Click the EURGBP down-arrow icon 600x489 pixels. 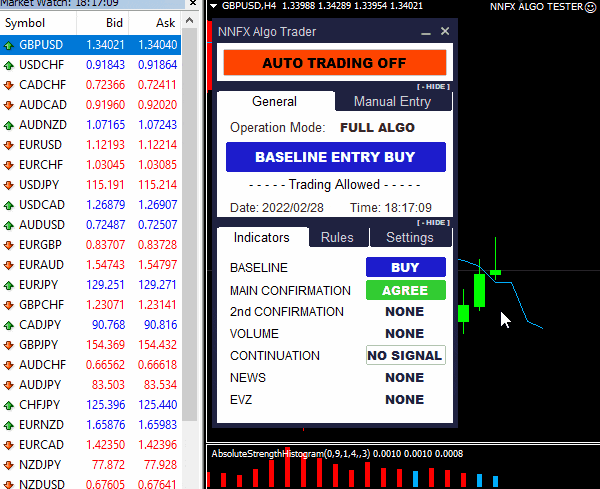pos(8,245)
